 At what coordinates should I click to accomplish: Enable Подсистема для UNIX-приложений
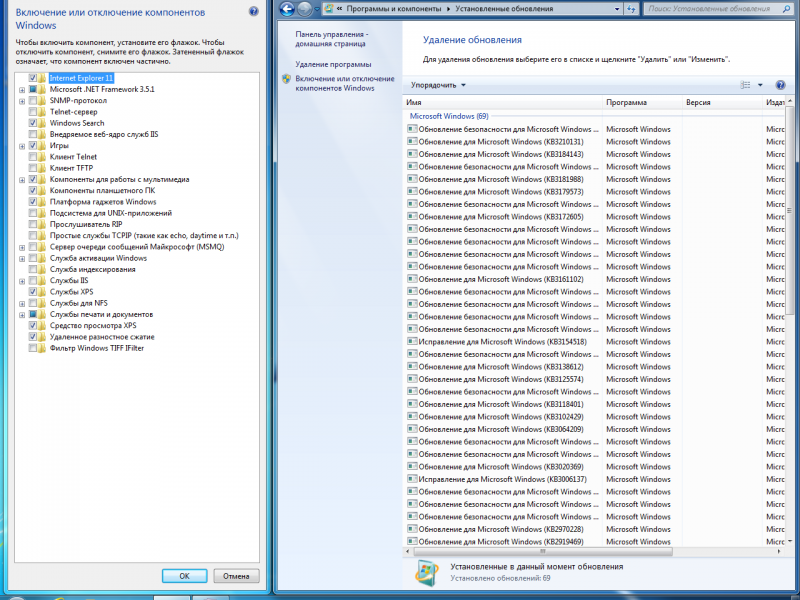(x=33, y=213)
